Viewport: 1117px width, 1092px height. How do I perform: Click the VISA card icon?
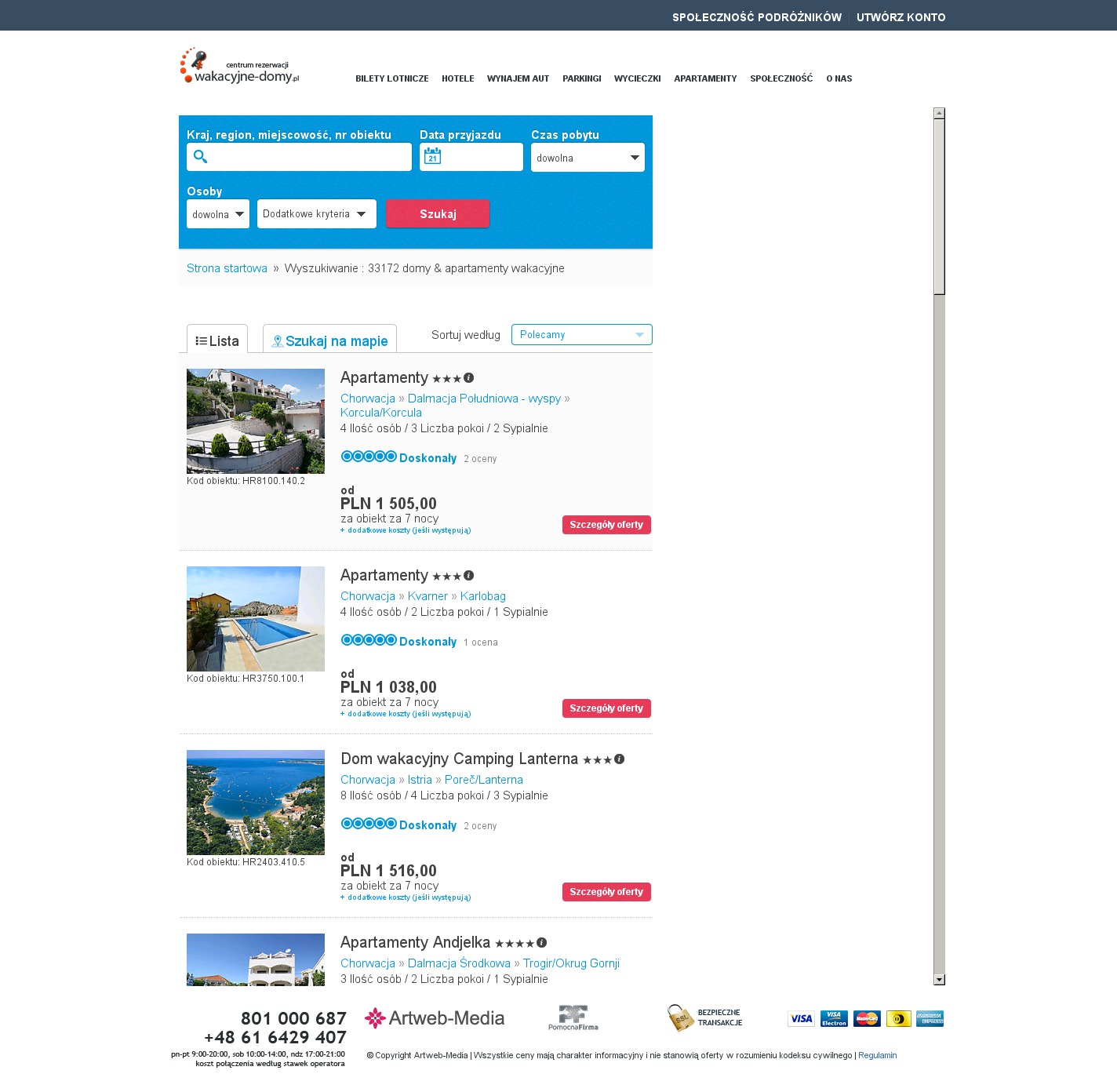802,1019
